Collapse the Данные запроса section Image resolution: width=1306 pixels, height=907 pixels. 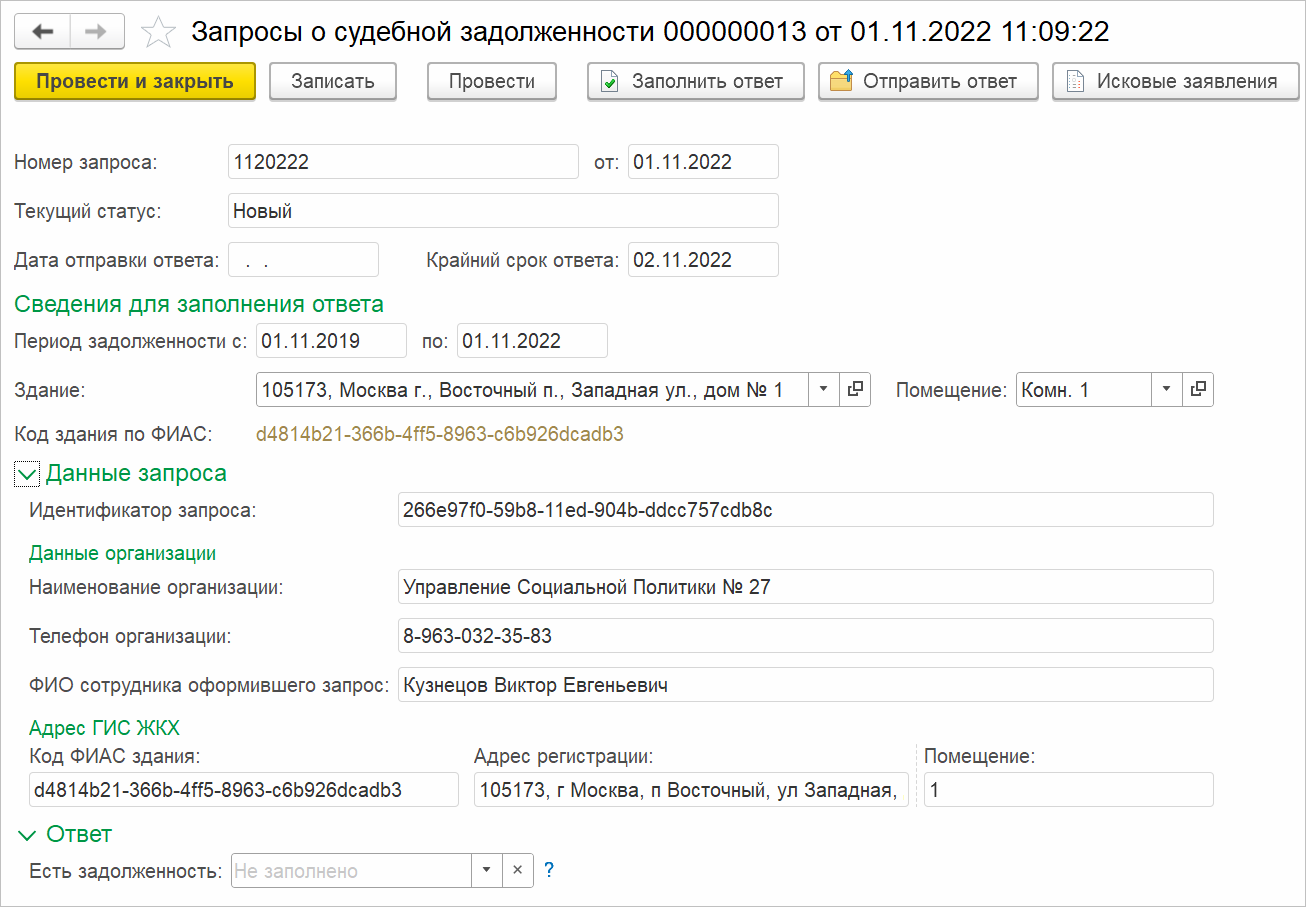(x=27, y=474)
